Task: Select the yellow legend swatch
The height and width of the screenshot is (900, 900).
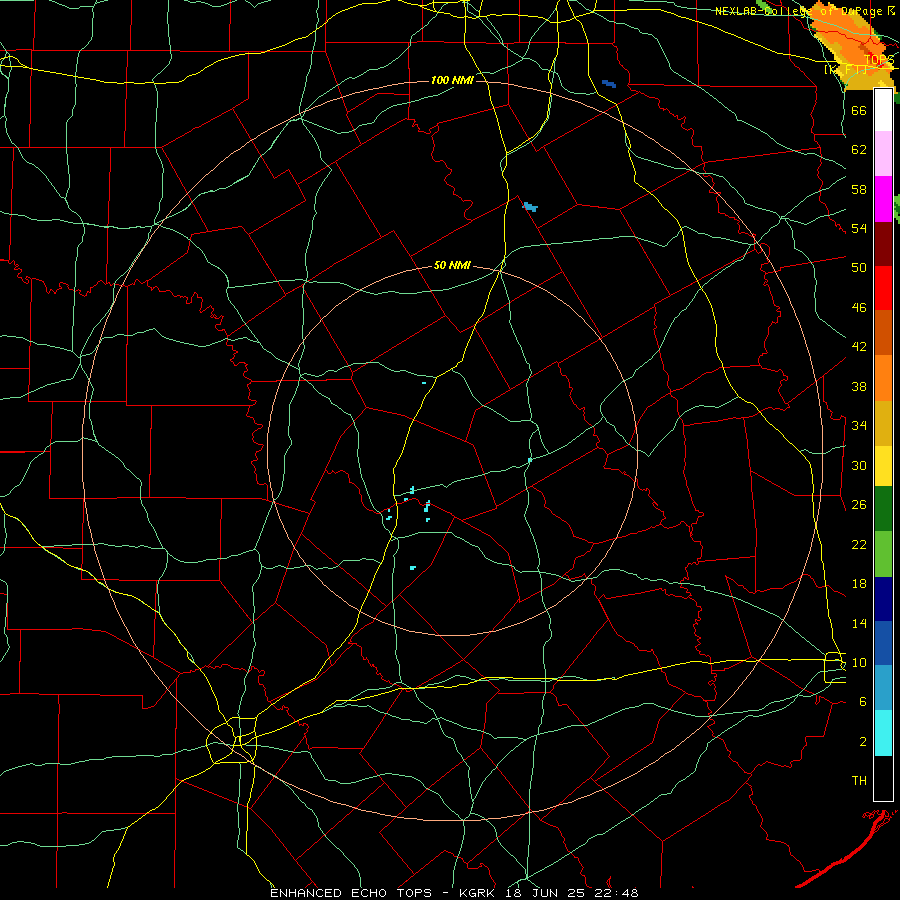Action: 883,466
